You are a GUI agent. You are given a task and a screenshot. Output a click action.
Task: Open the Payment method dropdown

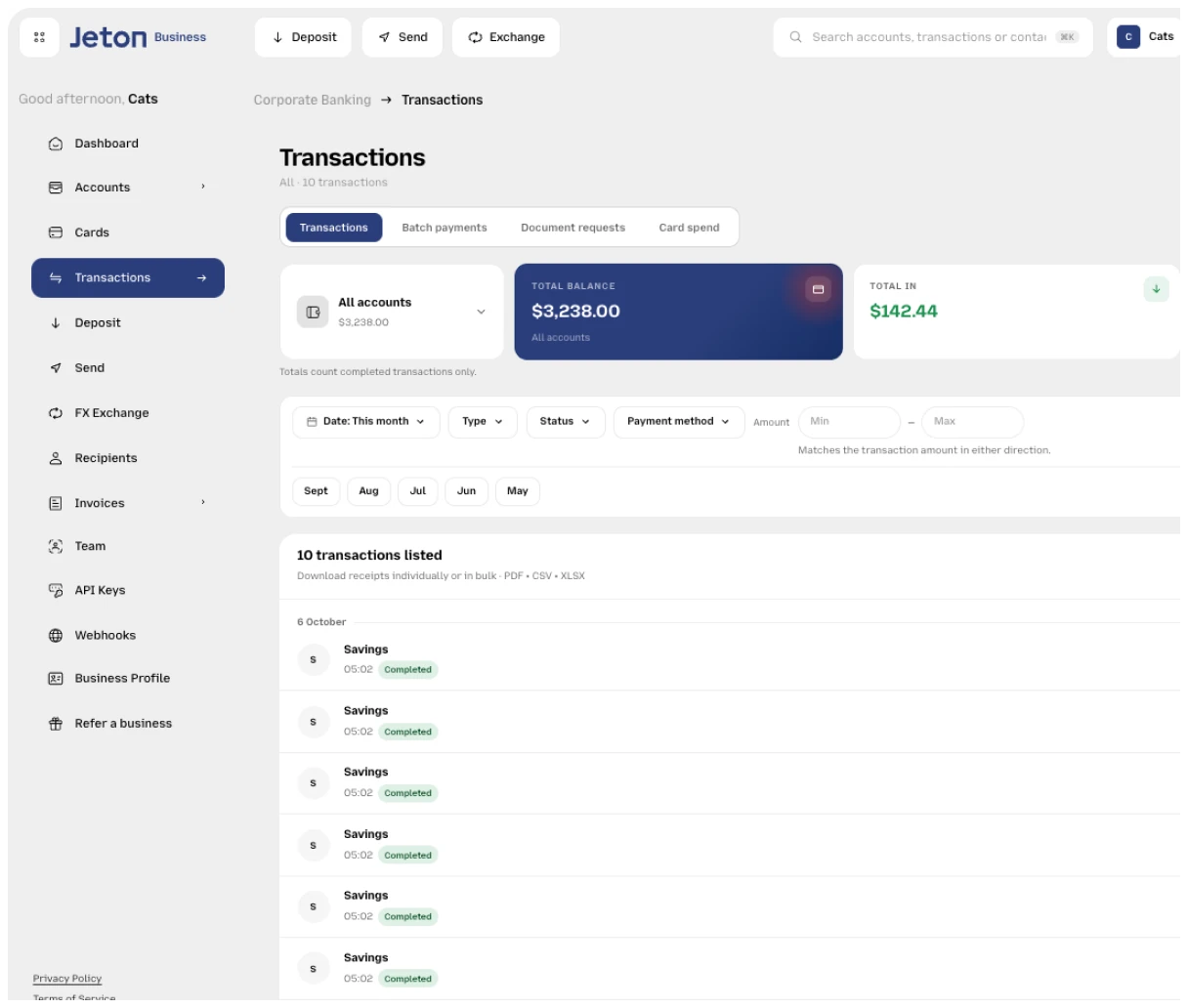(679, 422)
